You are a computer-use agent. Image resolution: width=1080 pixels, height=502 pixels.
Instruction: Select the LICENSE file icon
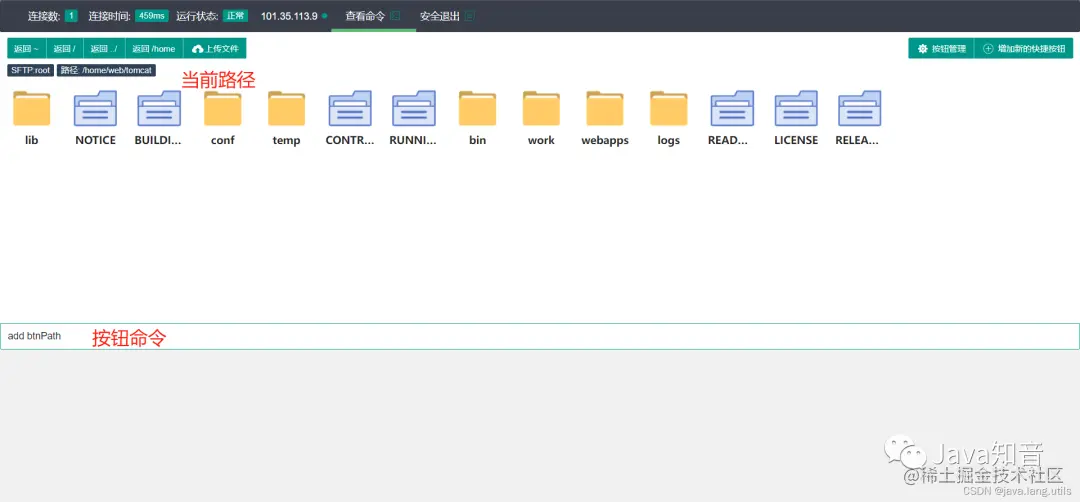pos(796,109)
